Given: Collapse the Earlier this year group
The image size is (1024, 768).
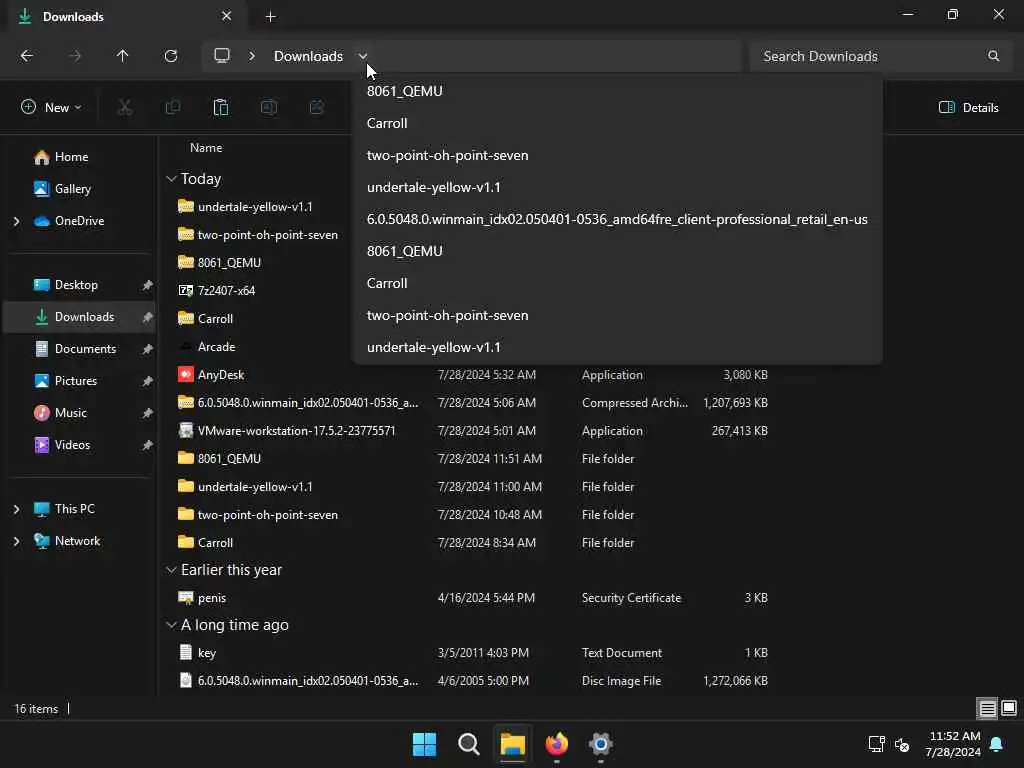Looking at the screenshot, I should click(171, 570).
